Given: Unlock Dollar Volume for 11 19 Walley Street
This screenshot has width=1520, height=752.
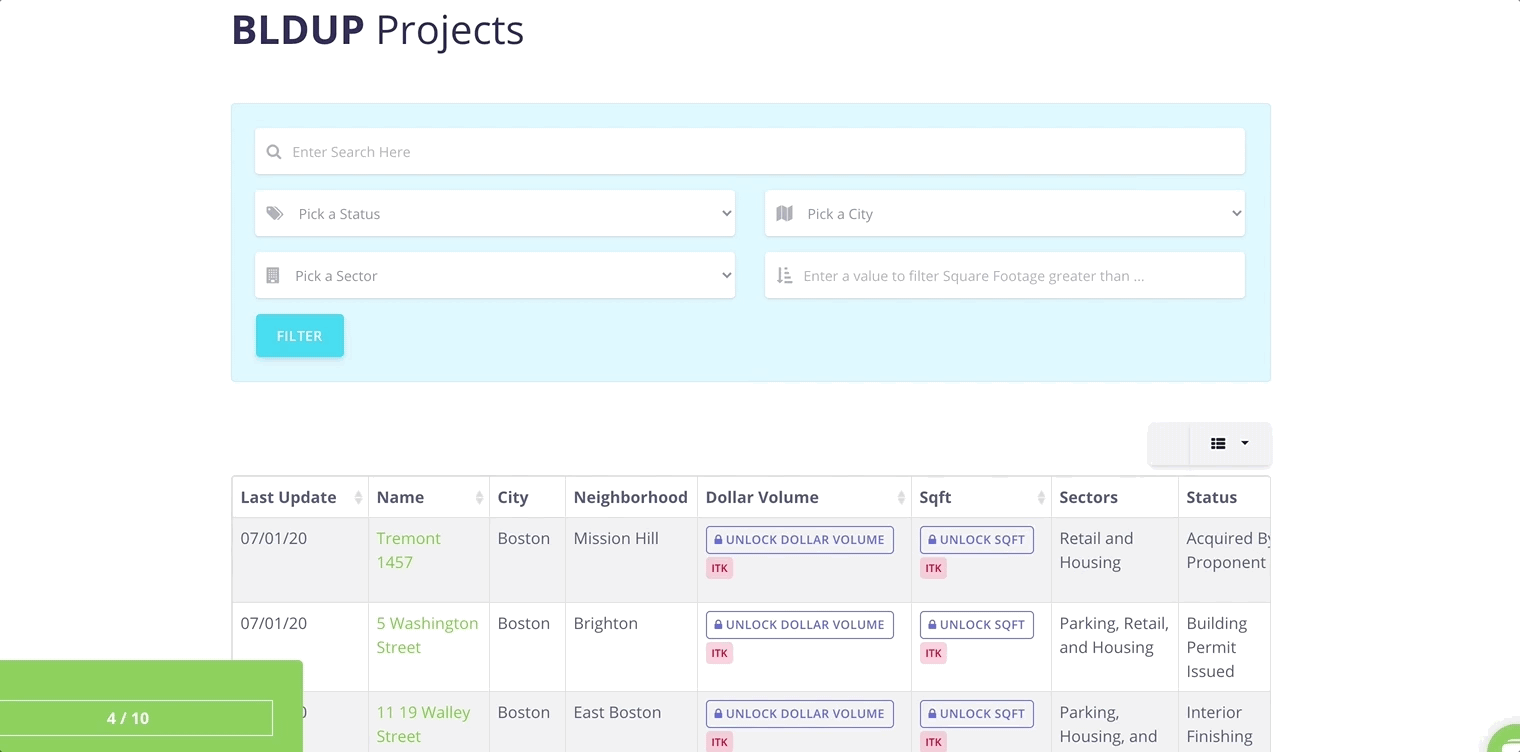Looking at the screenshot, I should 800,713.
